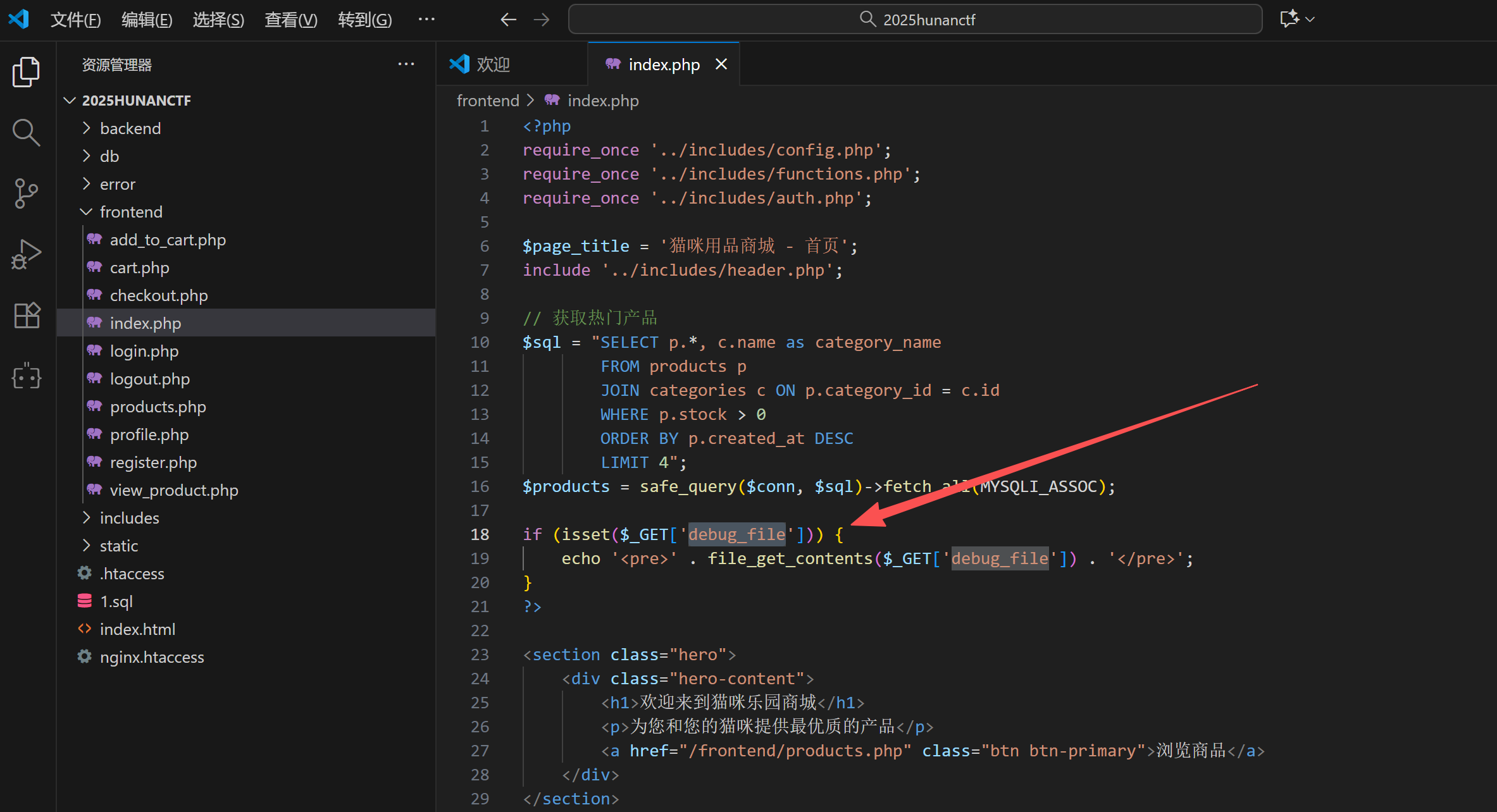Click the navigate forward arrow
This screenshot has height=812, width=1497.
coord(542,20)
